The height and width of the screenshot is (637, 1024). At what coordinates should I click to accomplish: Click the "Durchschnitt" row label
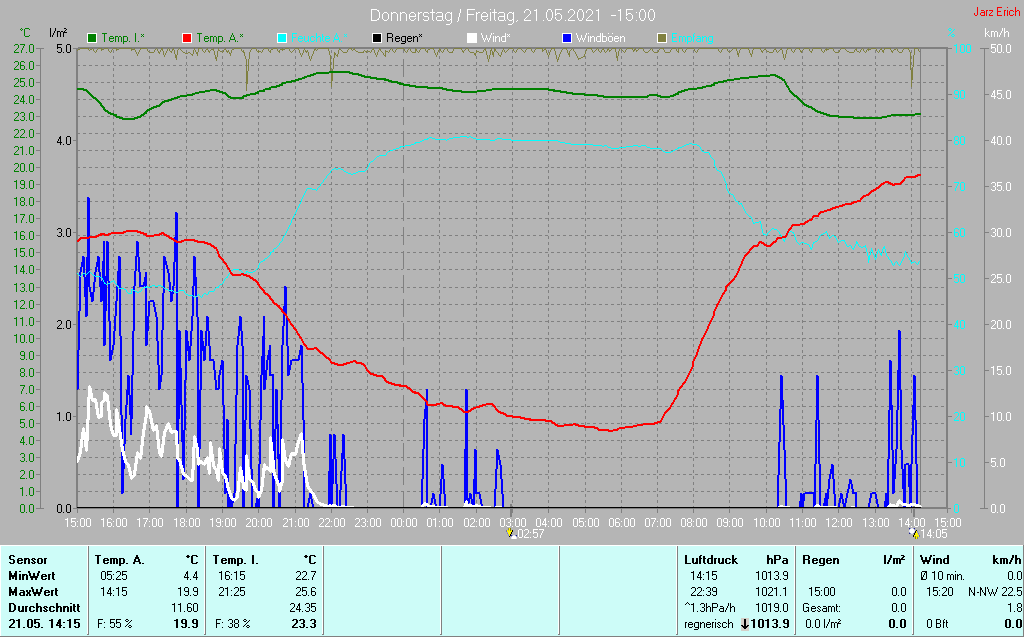42,608
